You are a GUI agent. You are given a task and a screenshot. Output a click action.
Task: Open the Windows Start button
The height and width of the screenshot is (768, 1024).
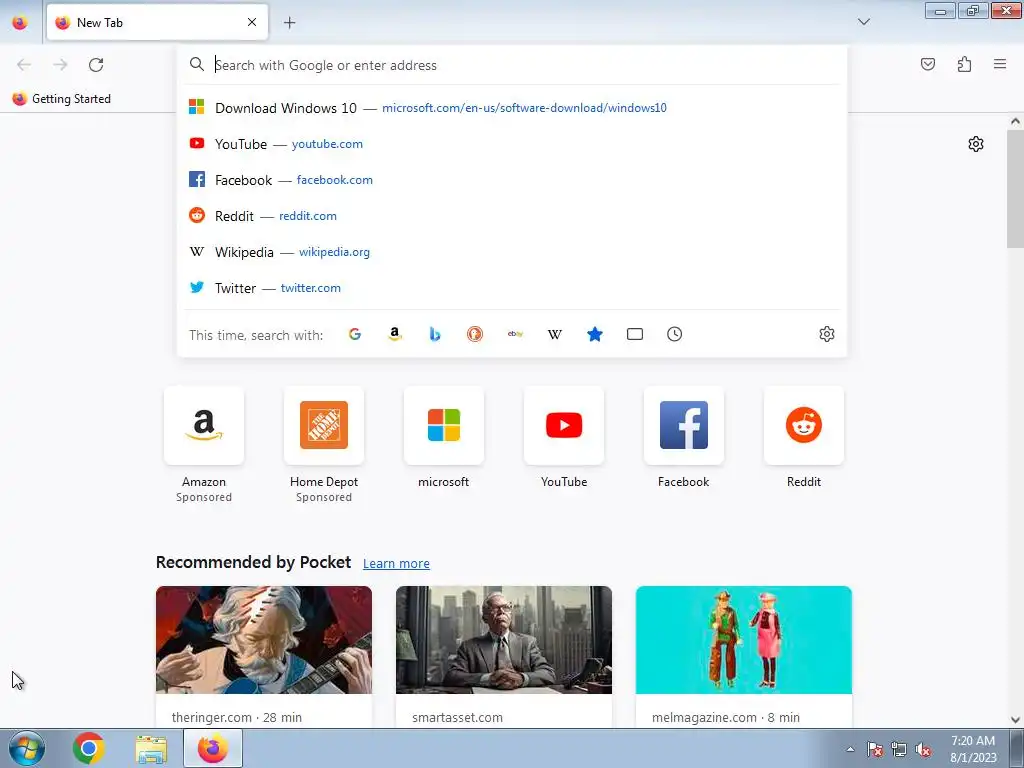27,748
